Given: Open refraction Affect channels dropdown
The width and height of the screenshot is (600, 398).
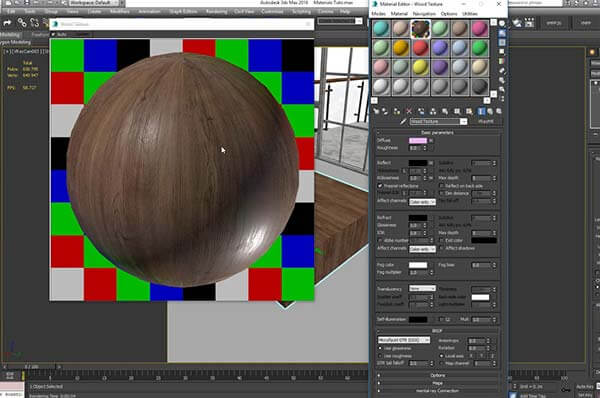Looking at the screenshot, I should point(422,249).
